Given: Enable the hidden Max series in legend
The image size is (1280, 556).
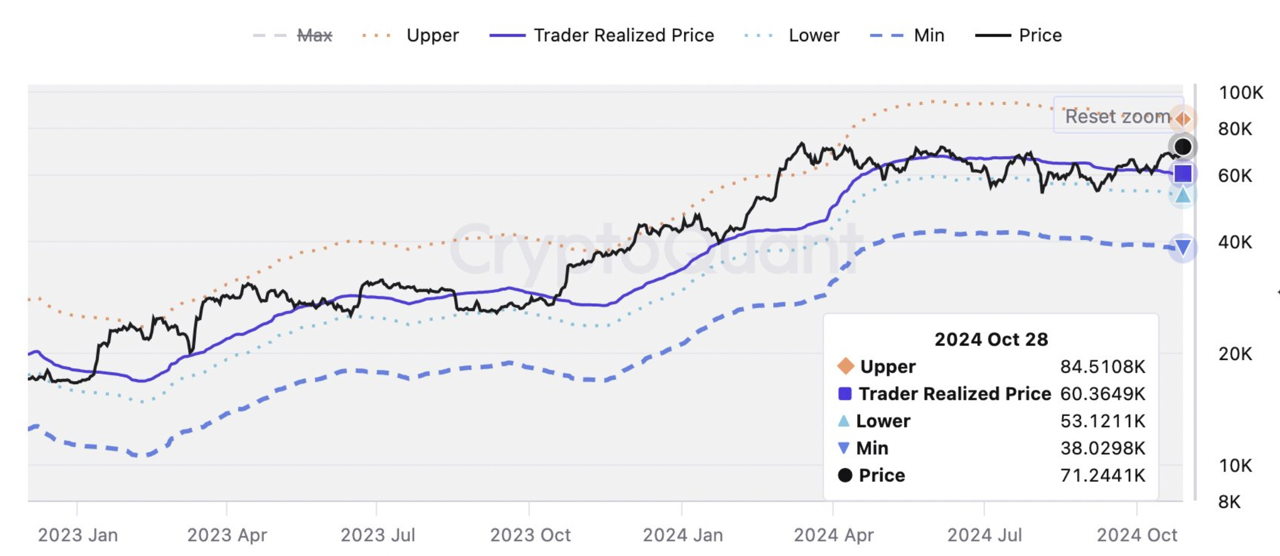Looking at the screenshot, I should (292, 35).
